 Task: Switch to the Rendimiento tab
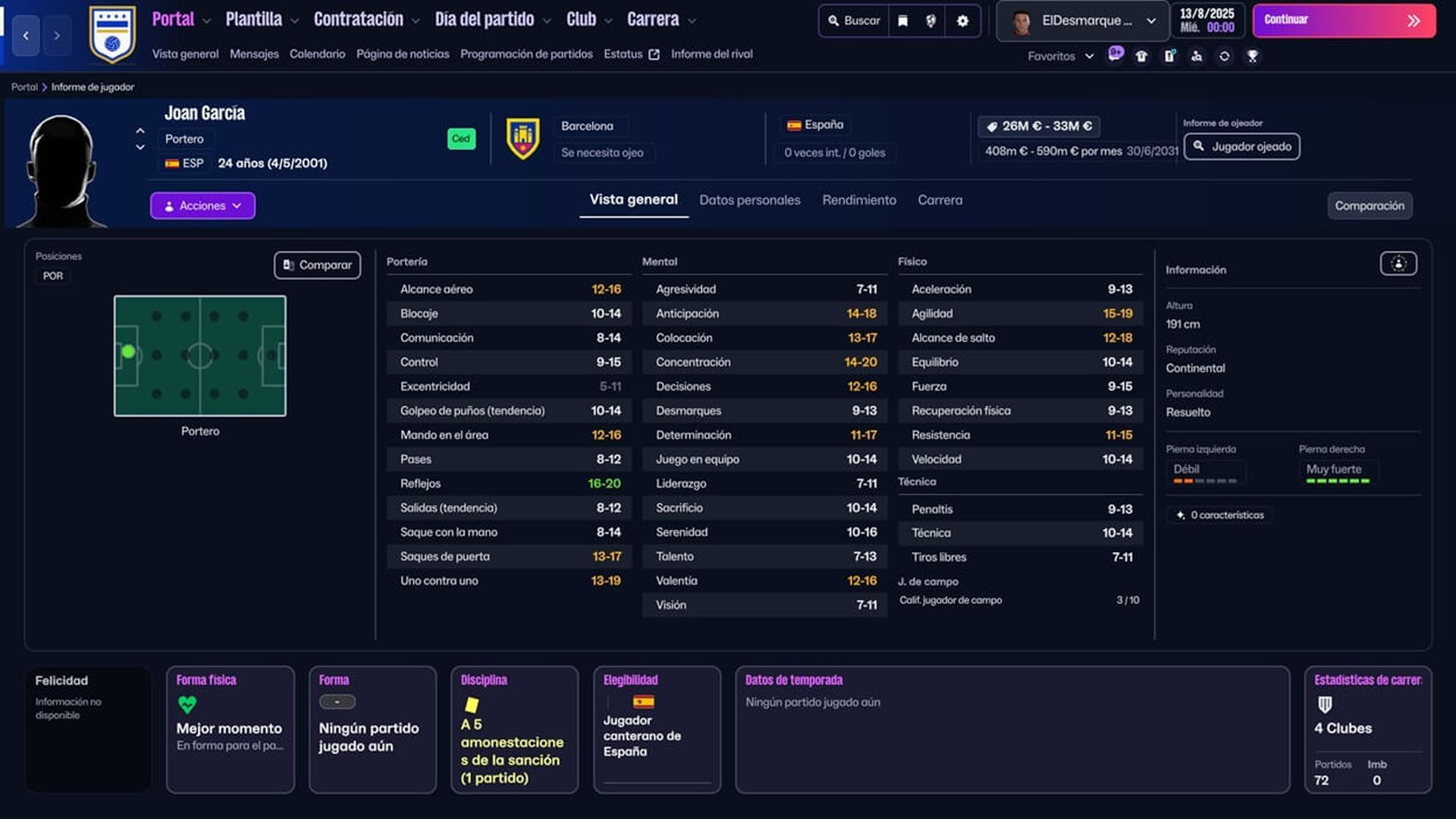point(858,200)
